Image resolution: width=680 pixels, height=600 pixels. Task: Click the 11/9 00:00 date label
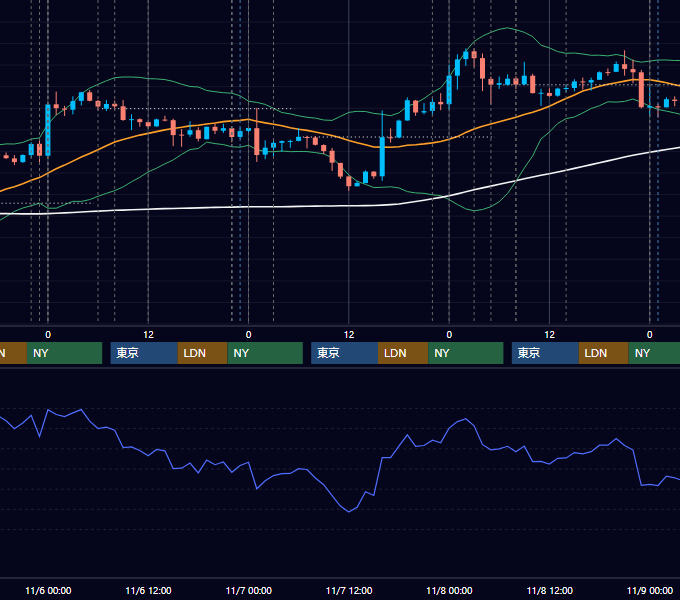click(650, 590)
